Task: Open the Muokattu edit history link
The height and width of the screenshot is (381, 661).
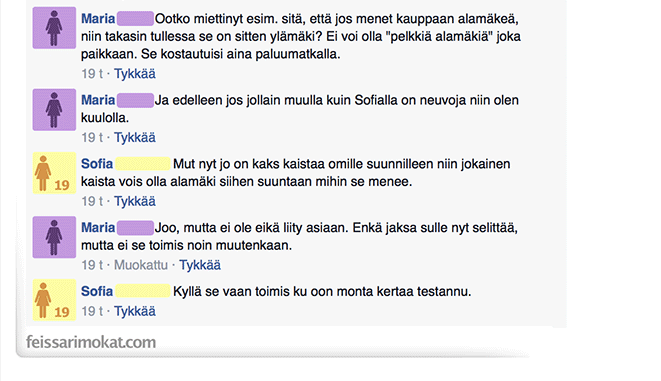Action: point(141,265)
